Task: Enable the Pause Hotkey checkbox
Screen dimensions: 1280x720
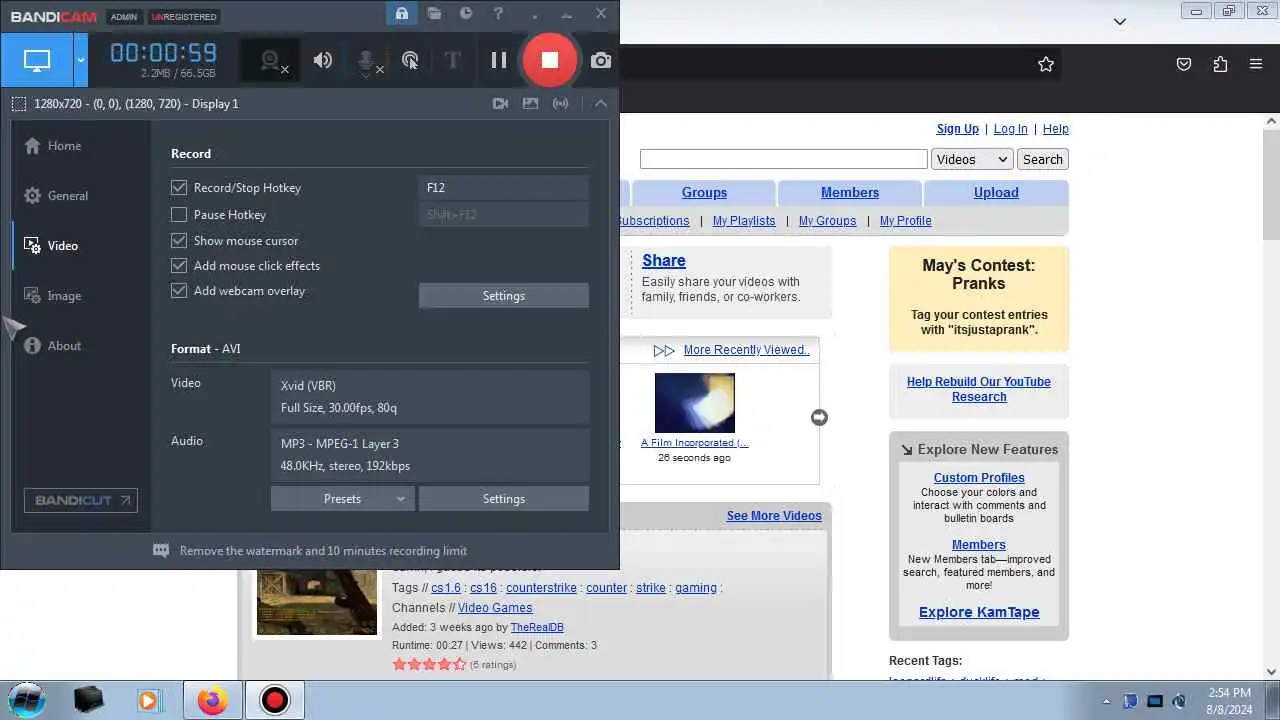Action: 179,214
